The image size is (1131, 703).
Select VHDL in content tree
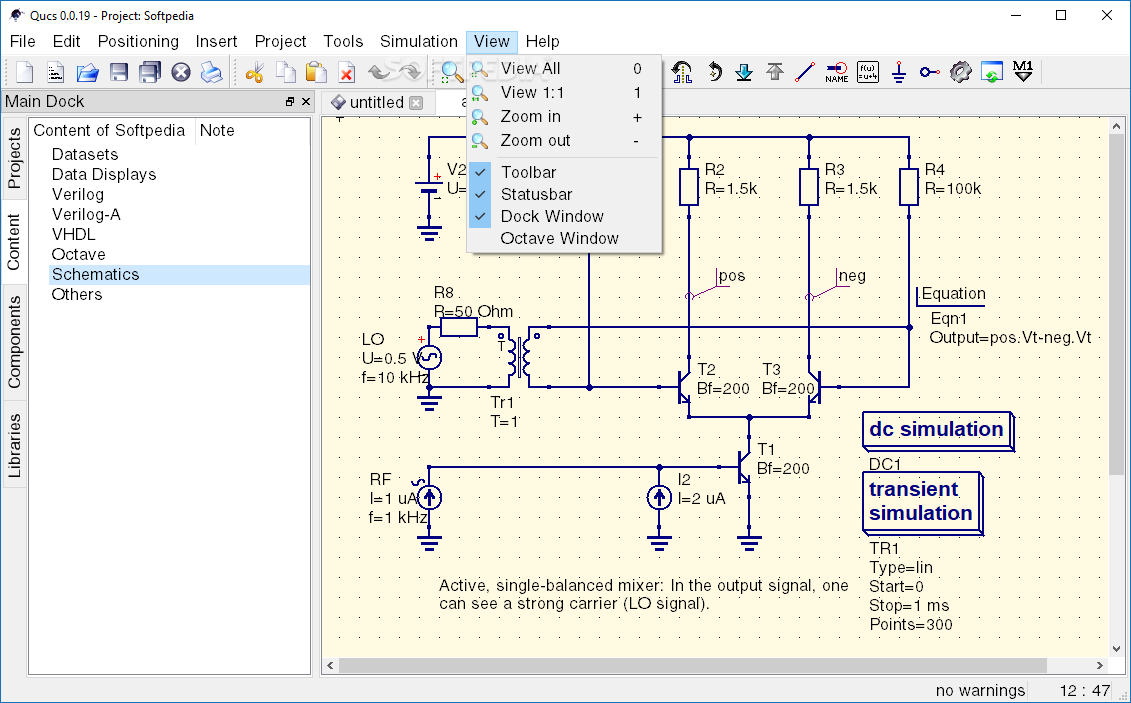74,234
